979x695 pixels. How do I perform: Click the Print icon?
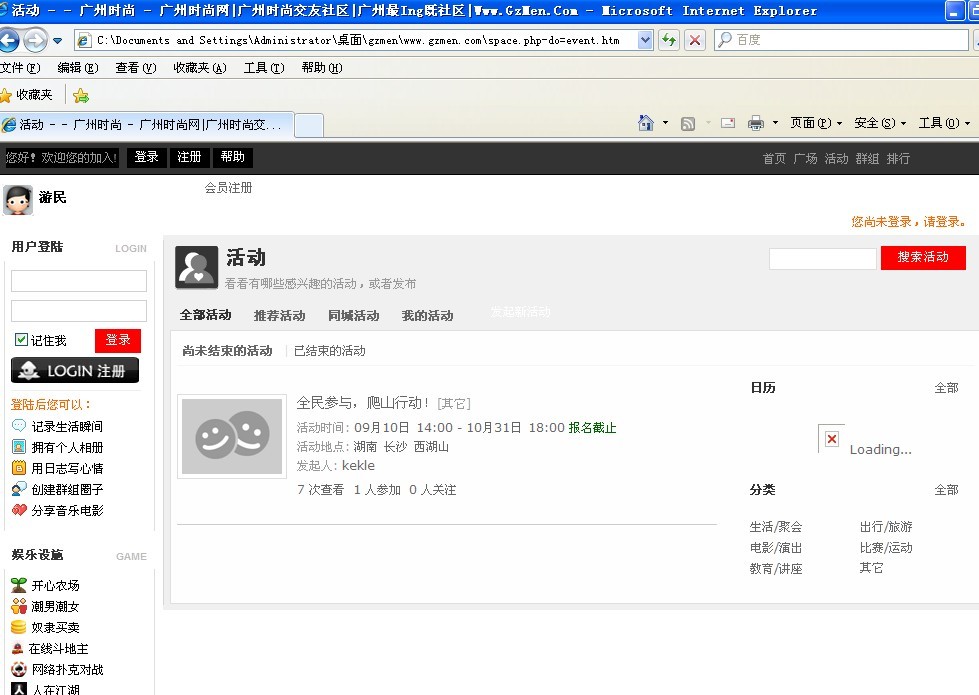pos(755,123)
